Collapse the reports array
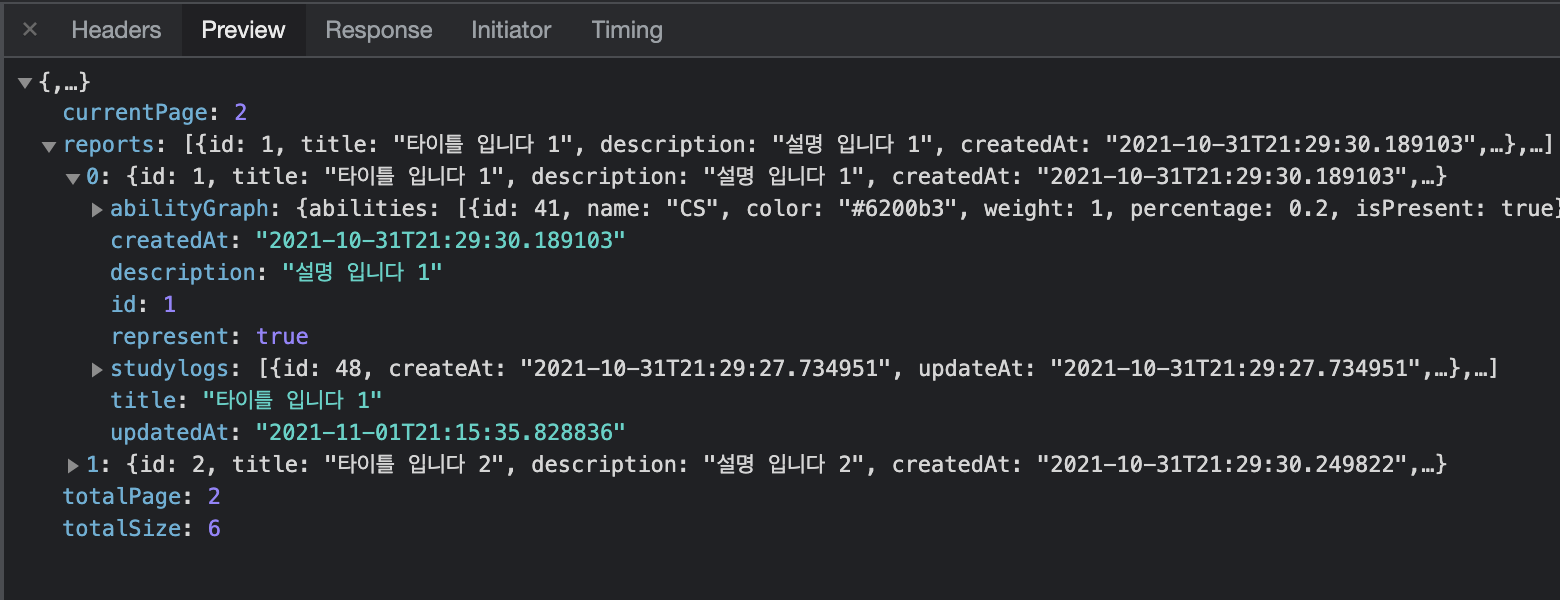Image resolution: width=1560 pixels, height=600 pixels. [x=48, y=144]
